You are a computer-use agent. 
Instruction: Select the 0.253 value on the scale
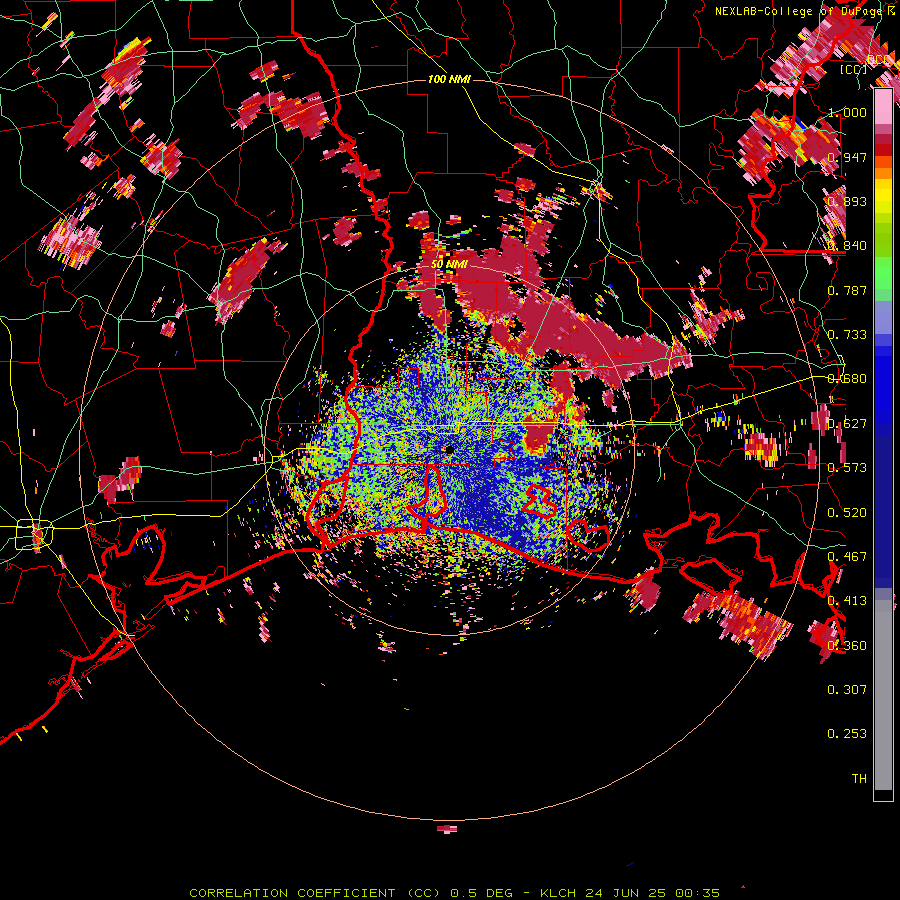[847, 734]
